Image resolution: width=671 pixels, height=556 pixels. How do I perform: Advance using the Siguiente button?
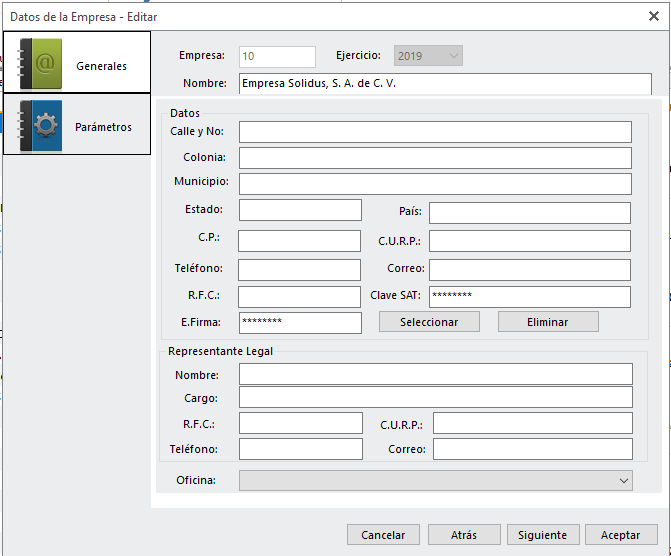542,535
